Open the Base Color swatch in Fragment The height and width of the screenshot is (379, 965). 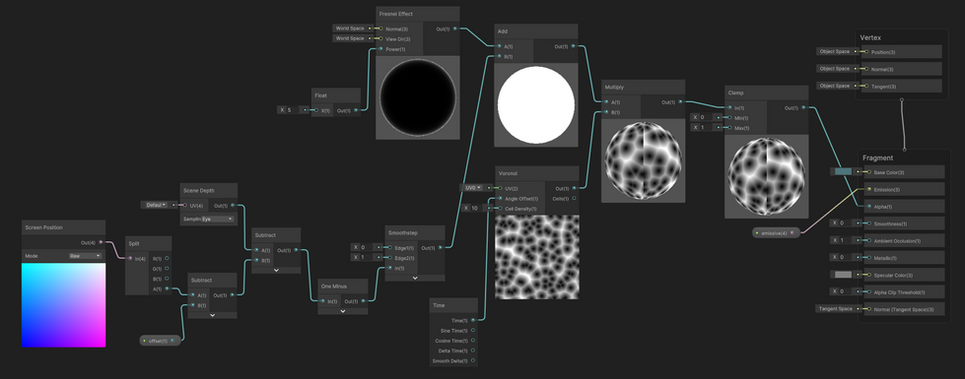click(843, 172)
